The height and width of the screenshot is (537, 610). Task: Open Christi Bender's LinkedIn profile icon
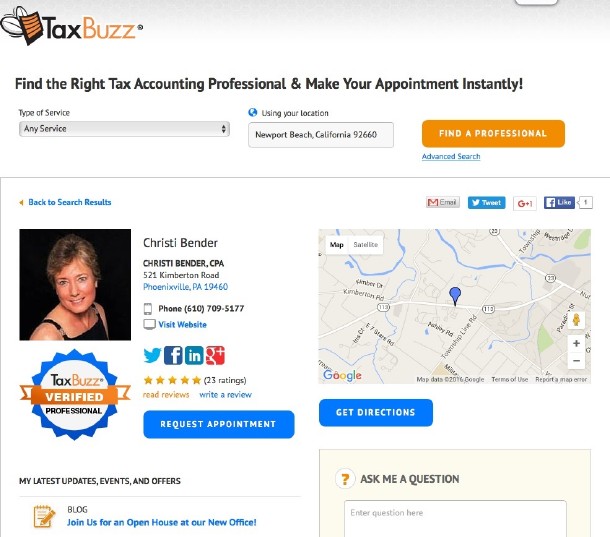tap(194, 355)
